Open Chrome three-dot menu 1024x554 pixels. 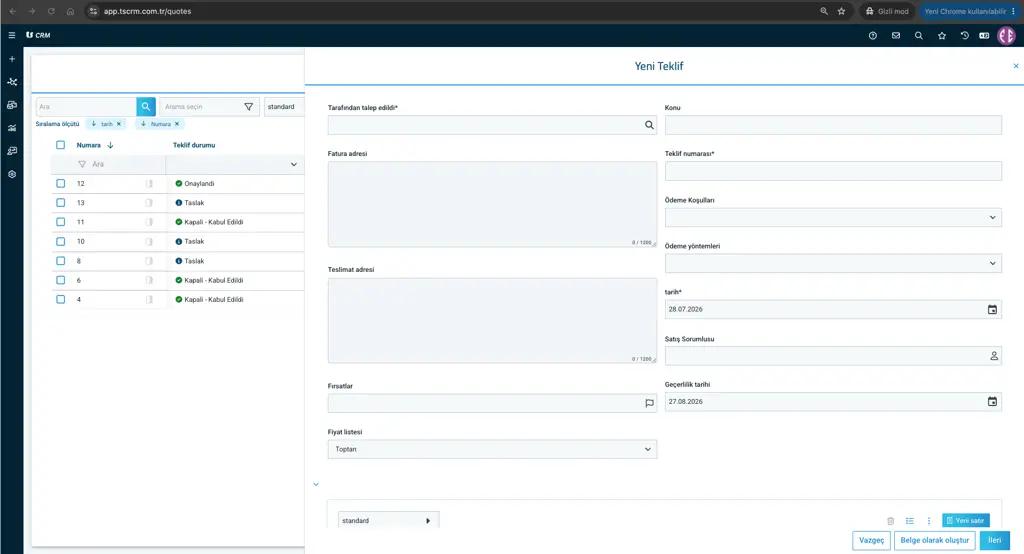click(x=1014, y=11)
